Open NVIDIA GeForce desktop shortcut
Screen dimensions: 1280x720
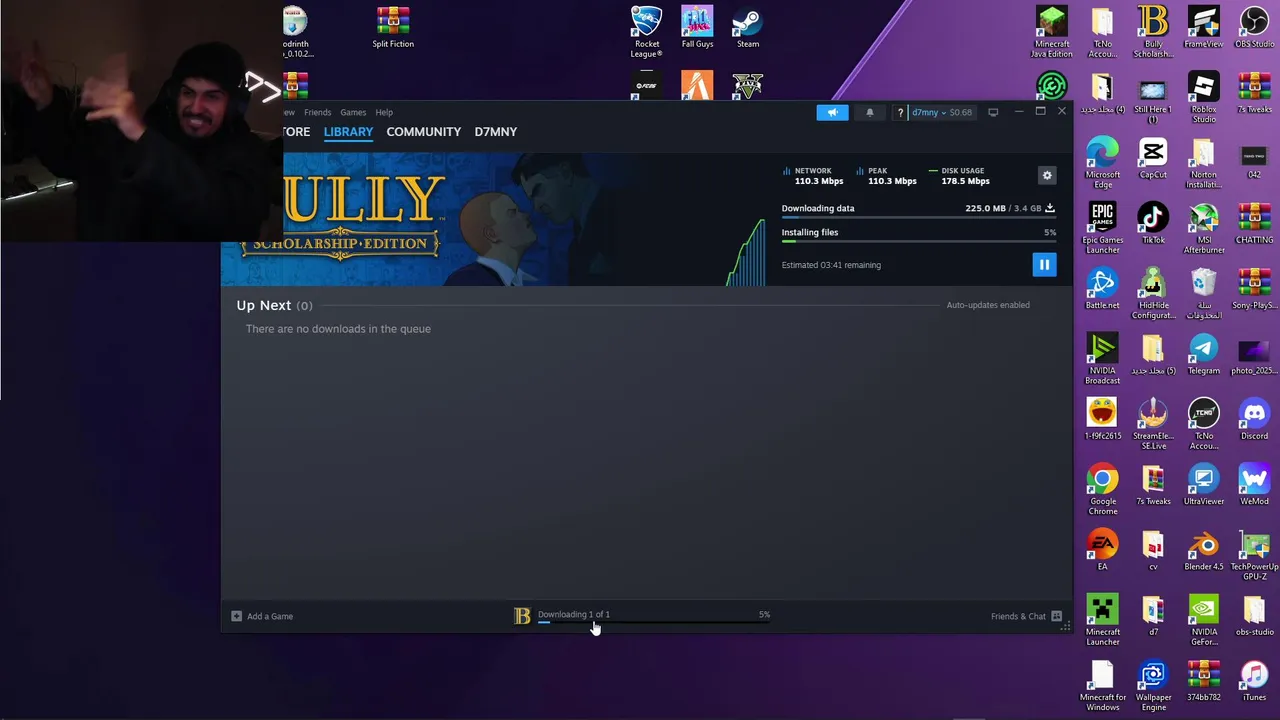pyautogui.click(x=1204, y=620)
